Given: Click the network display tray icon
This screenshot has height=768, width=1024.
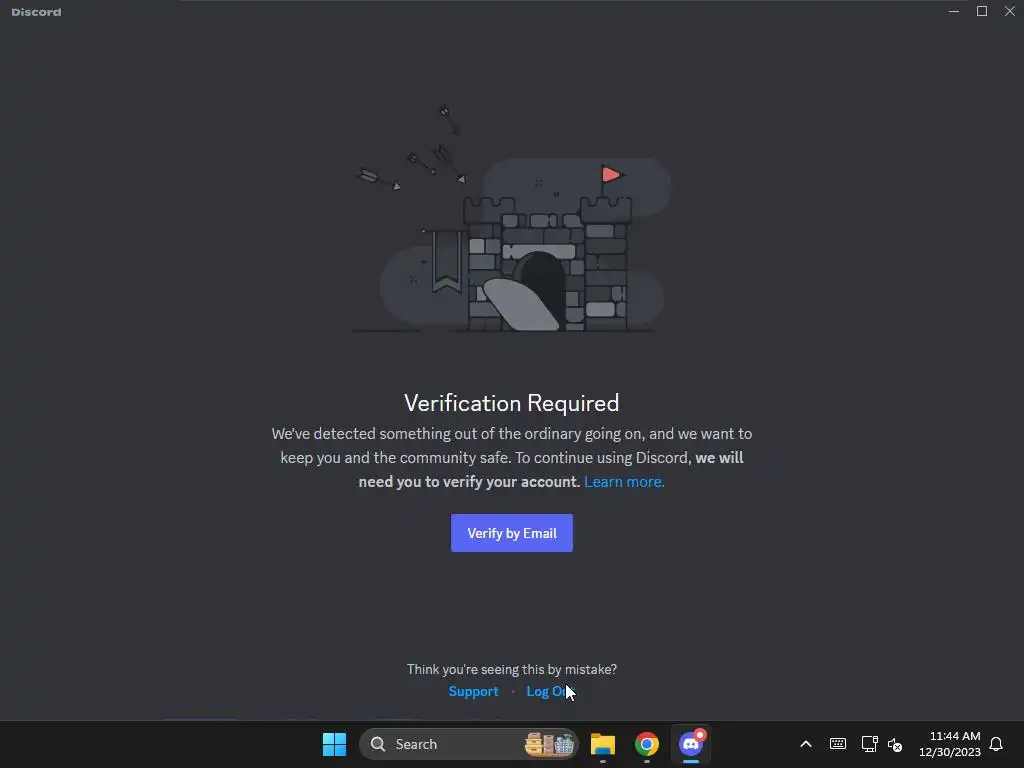Looking at the screenshot, I should point(869,744).
